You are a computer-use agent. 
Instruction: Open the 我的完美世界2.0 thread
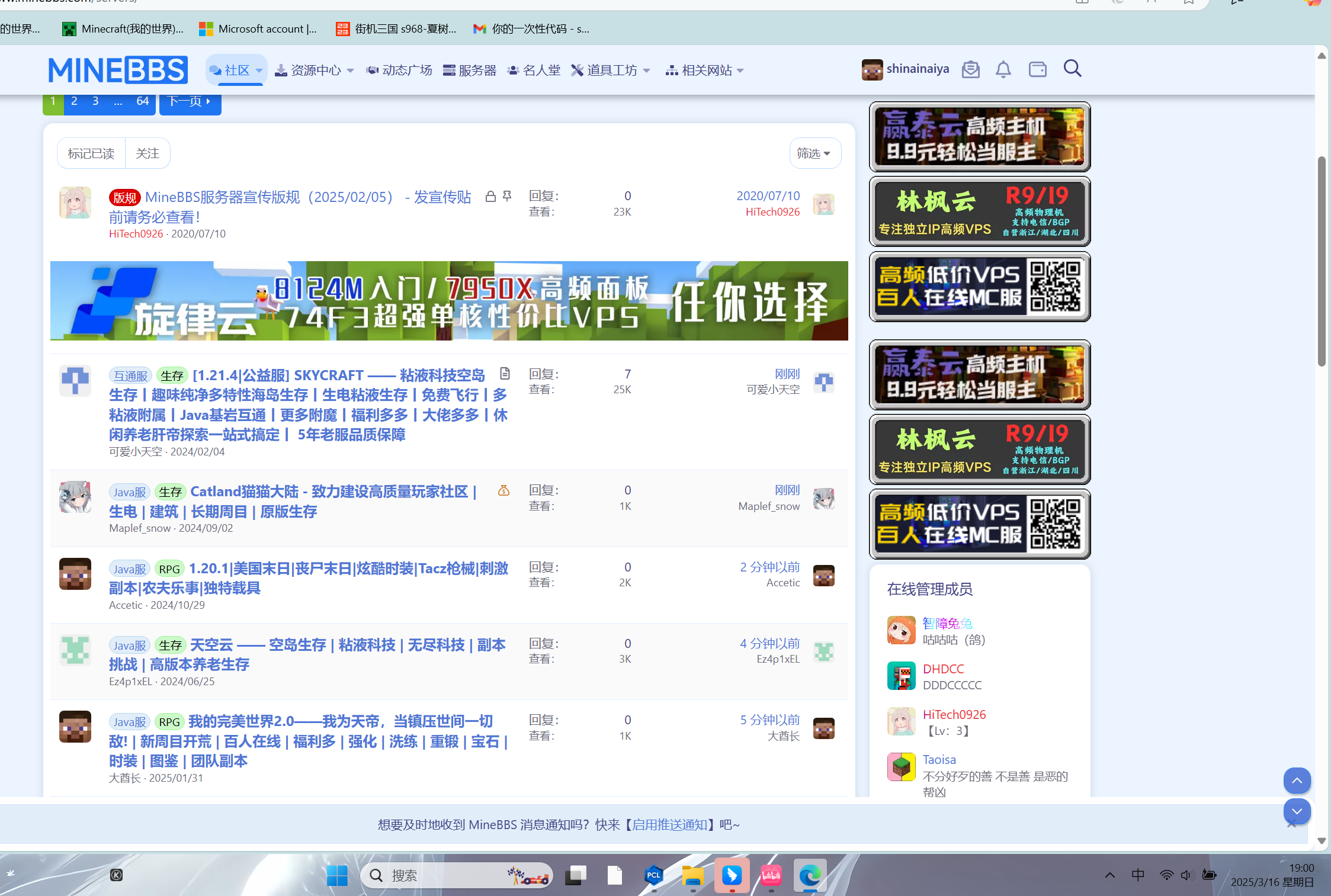pyautogui.click(x=308, y=741)
